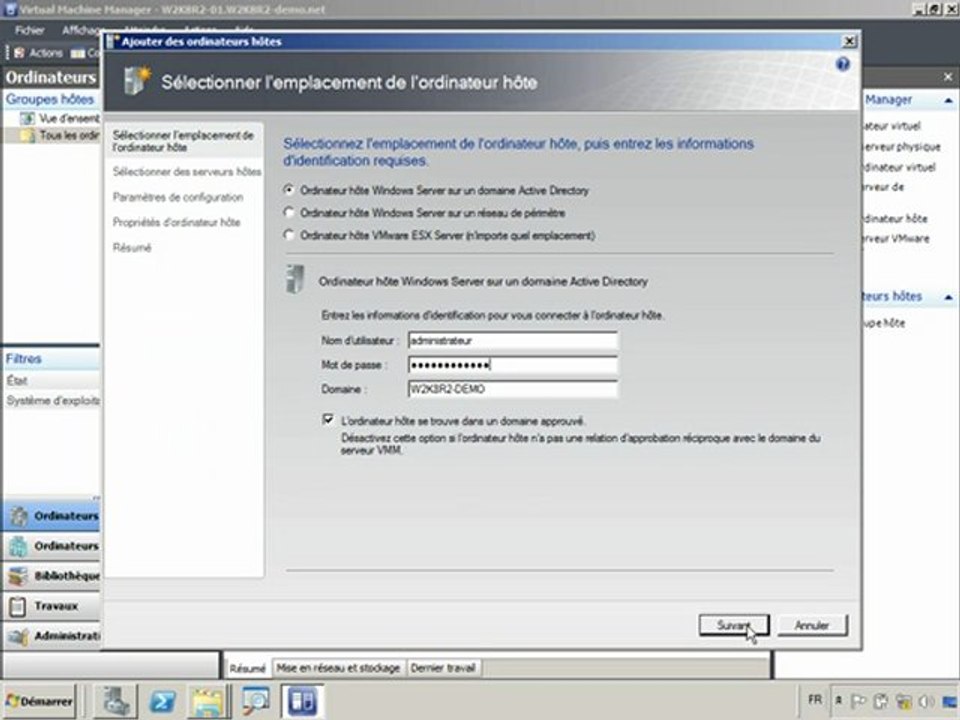
Task: Open the Action Center flag tray icon
Action: pos(858,701)
